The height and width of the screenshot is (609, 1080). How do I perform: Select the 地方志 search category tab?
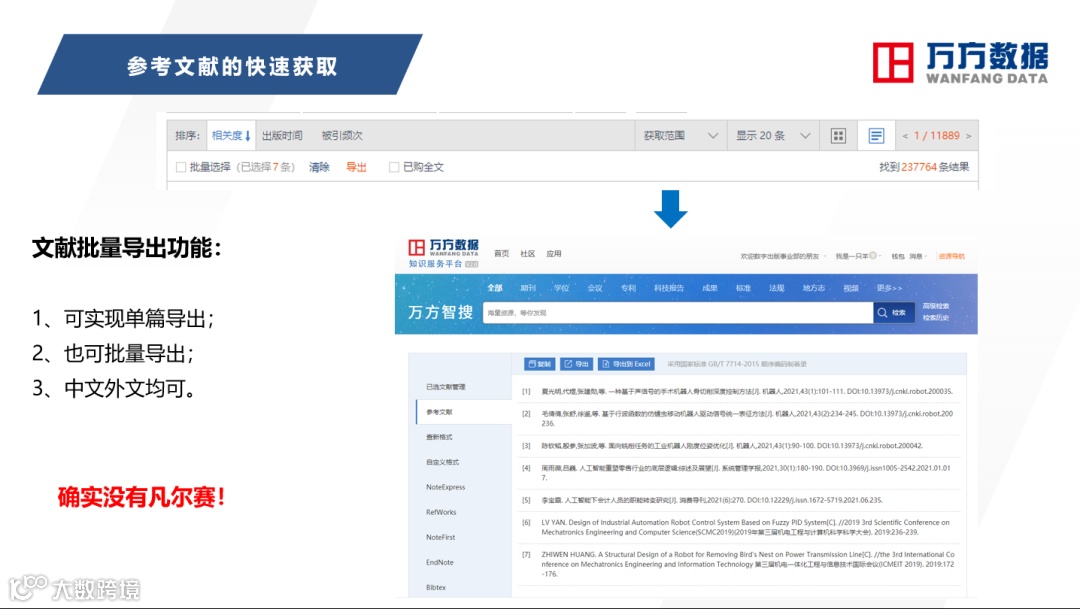coord(813,288)
